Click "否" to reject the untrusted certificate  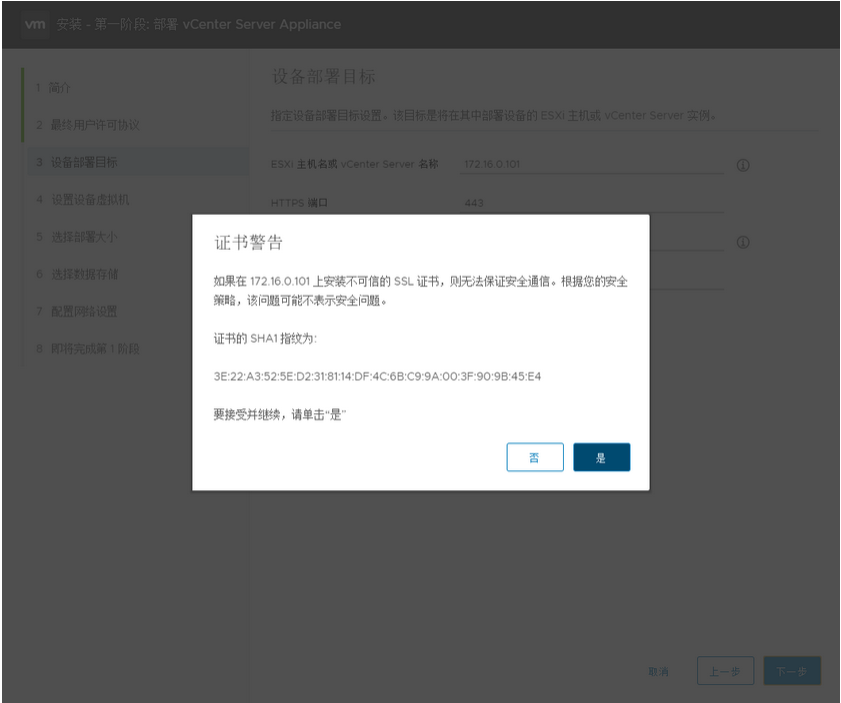pyautogui.click(x=535, y=457)
